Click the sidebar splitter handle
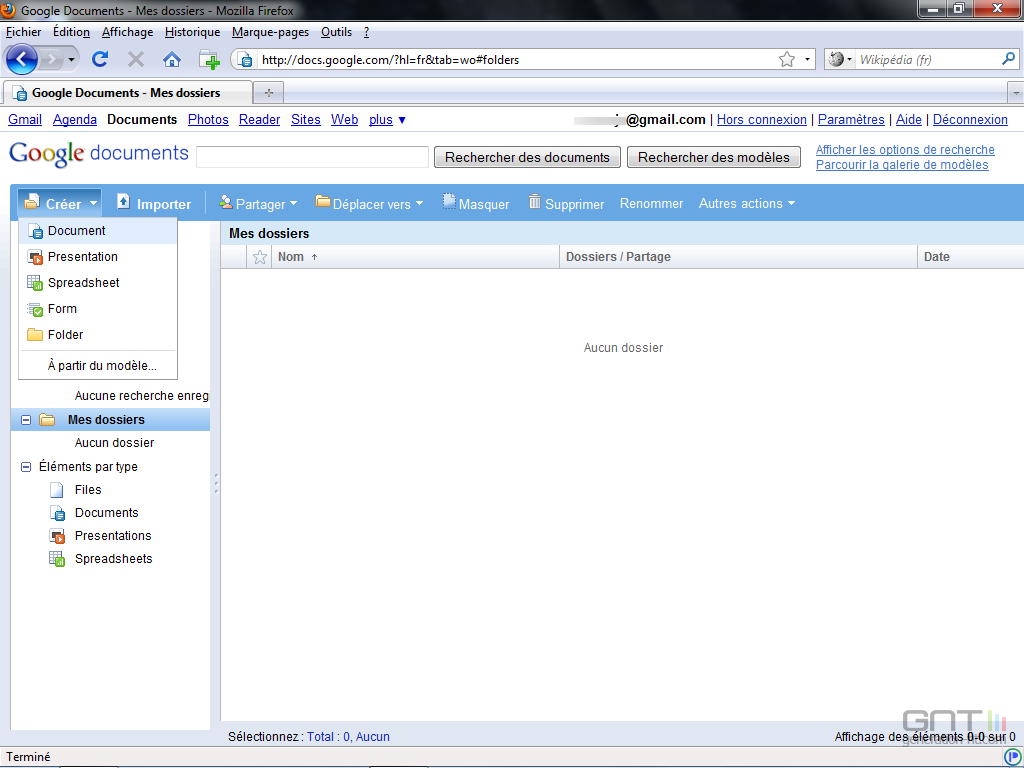This screenshot has height=768, width=1024. (216, 483)
